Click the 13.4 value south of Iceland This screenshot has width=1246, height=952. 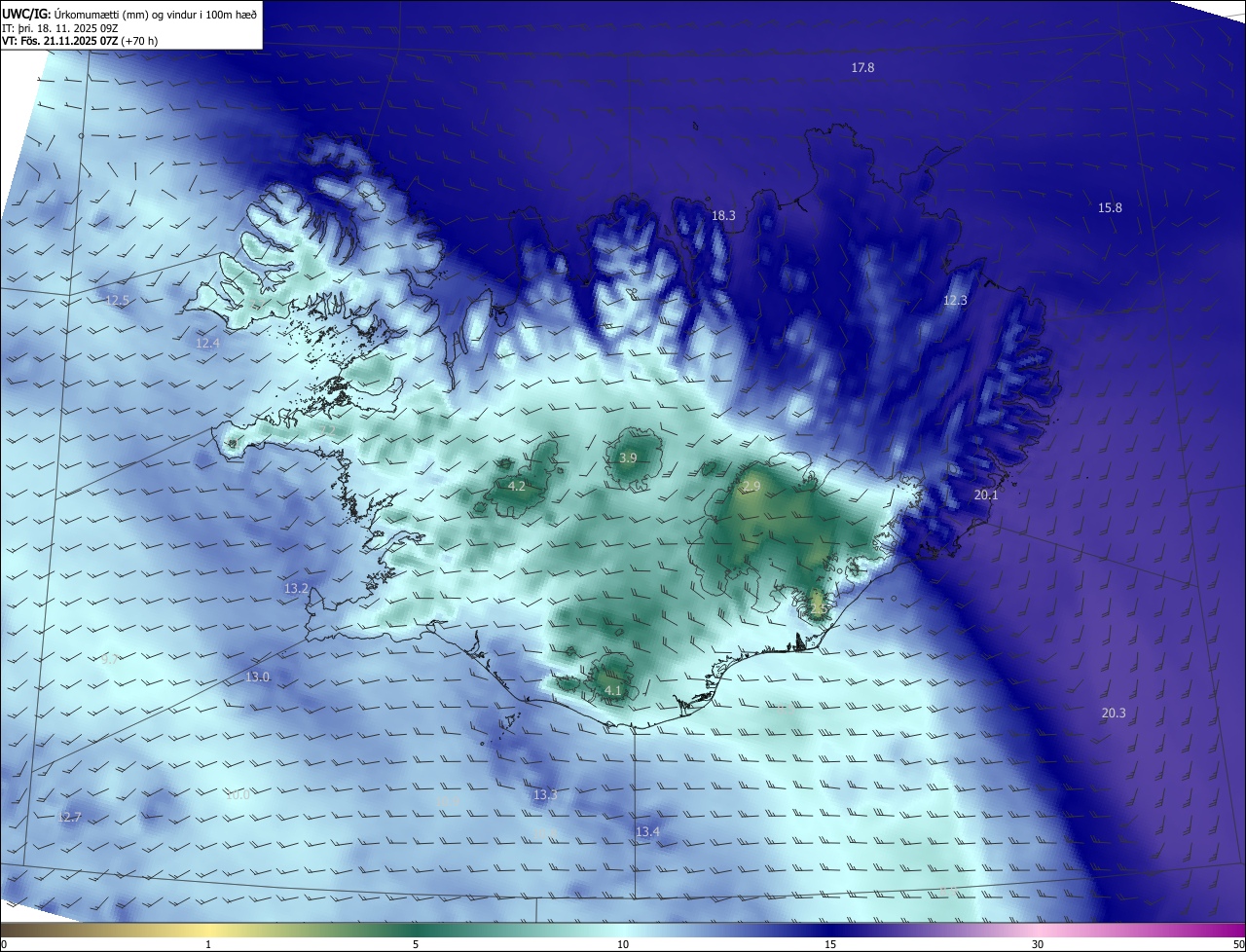(x=647, y=832)
